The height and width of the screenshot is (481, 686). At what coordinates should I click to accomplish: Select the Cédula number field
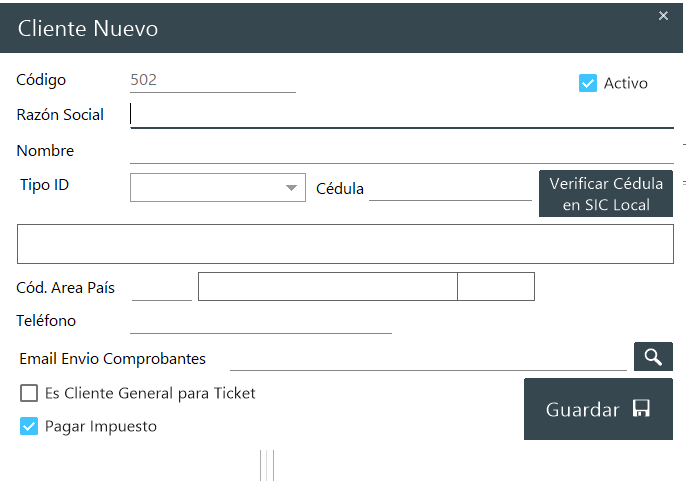(450, 188)
